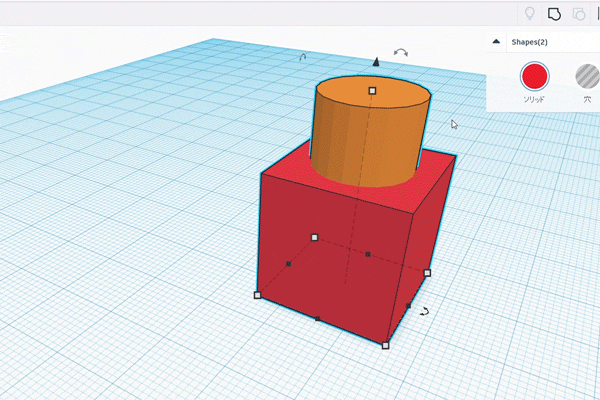Click the black midpoint handle on right bottom edge

(408, 305)
